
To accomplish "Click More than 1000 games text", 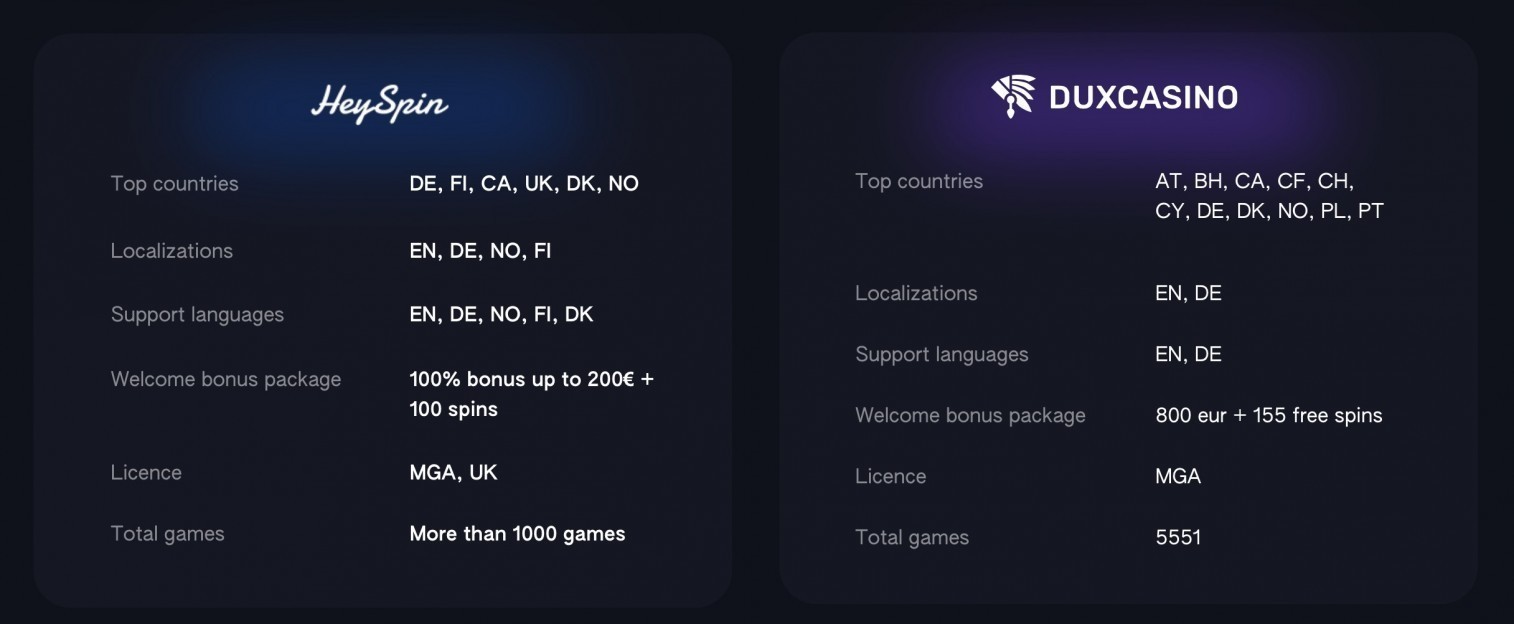I will click(x=517, y=534).
